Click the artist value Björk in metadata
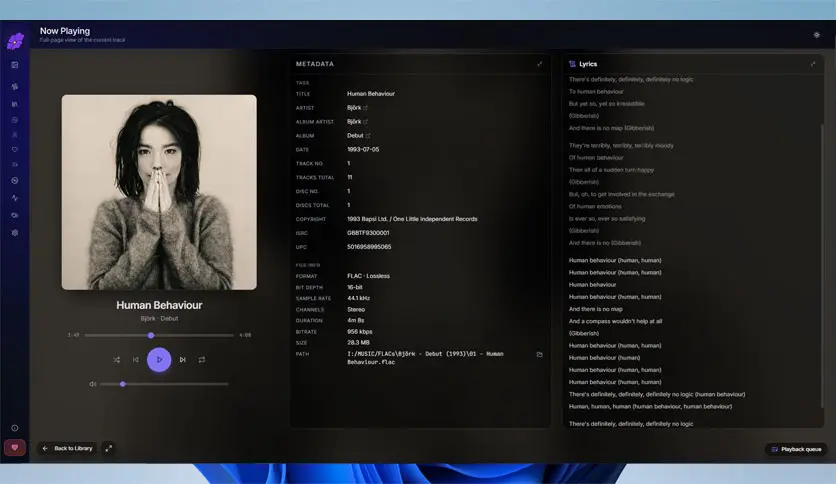836x484 pixels. (354, 108)
